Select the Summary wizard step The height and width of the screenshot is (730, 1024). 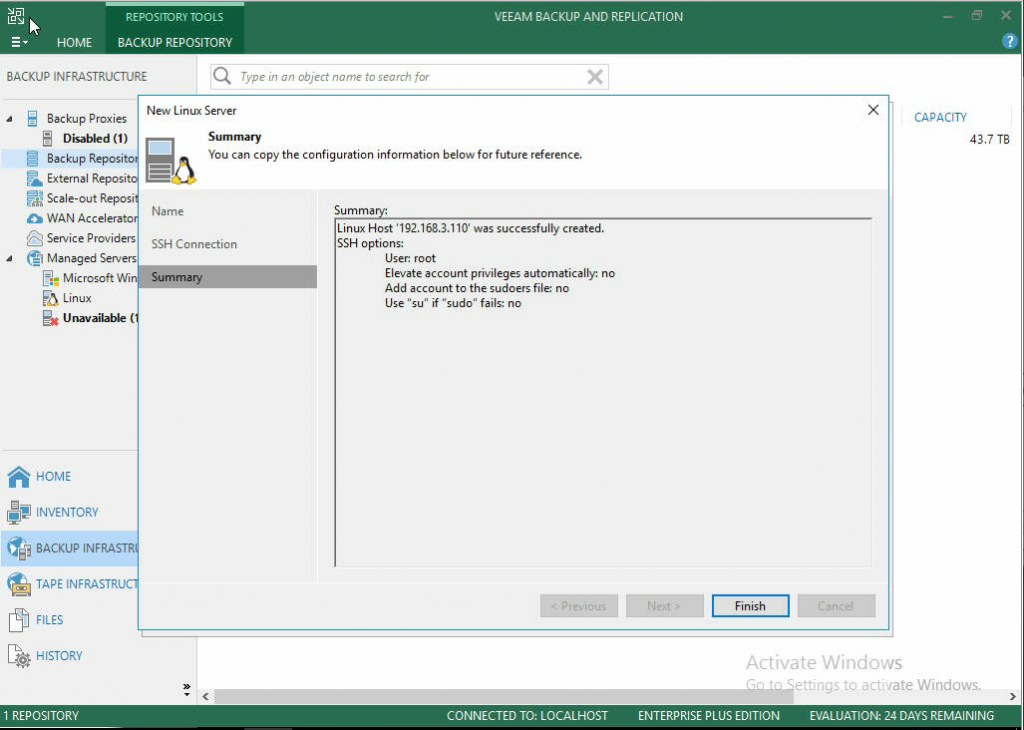(x=227, y=277)
